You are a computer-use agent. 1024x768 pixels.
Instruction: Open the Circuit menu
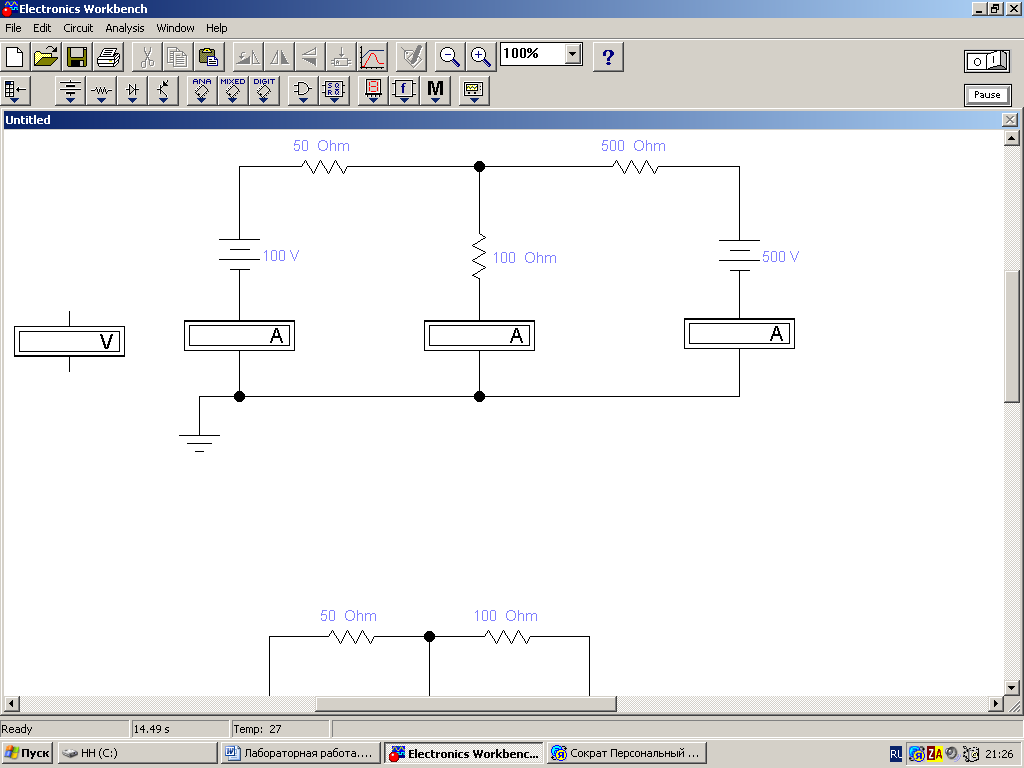78,28
